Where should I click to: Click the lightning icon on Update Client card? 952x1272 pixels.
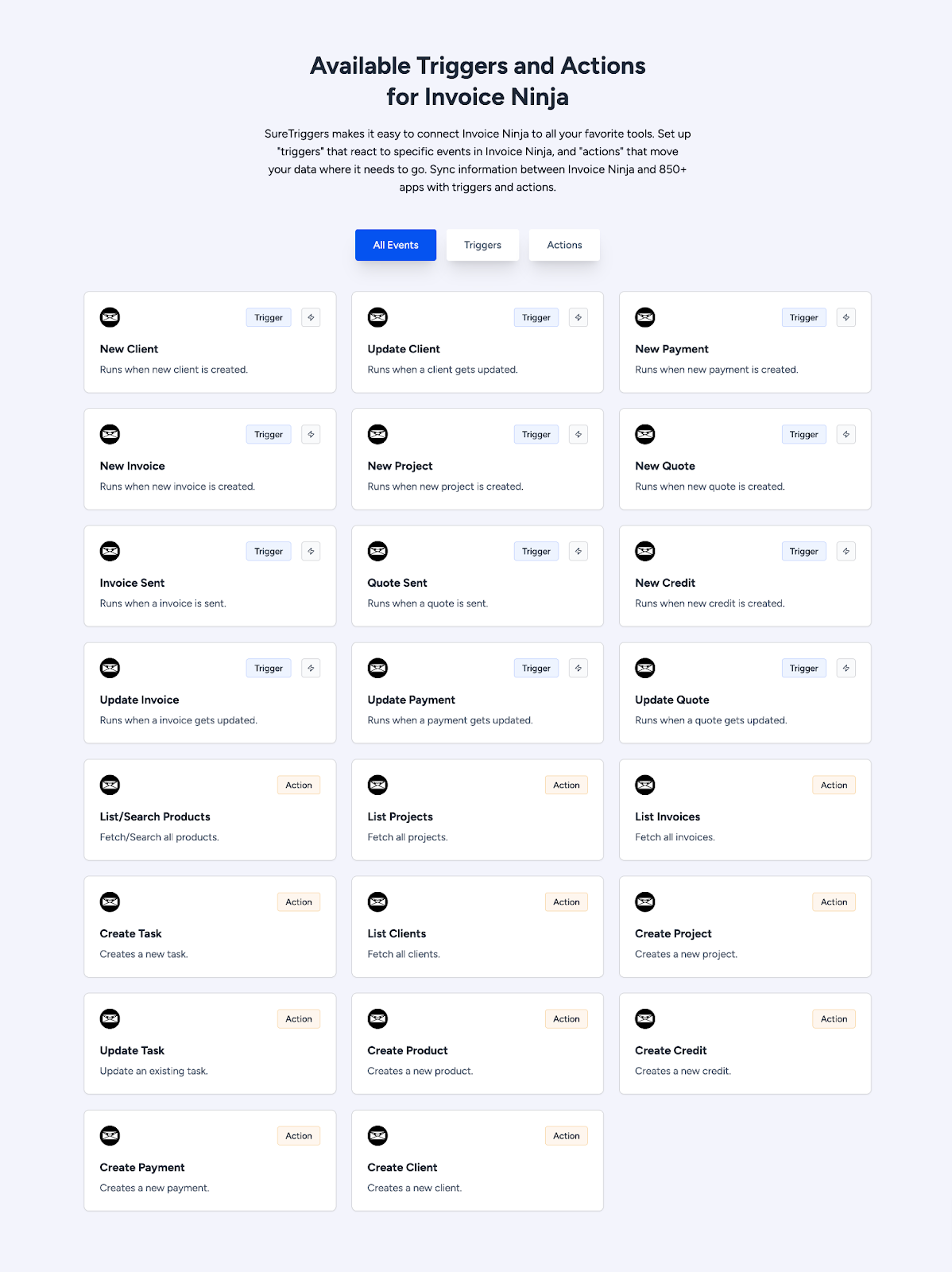coord(579,317)
